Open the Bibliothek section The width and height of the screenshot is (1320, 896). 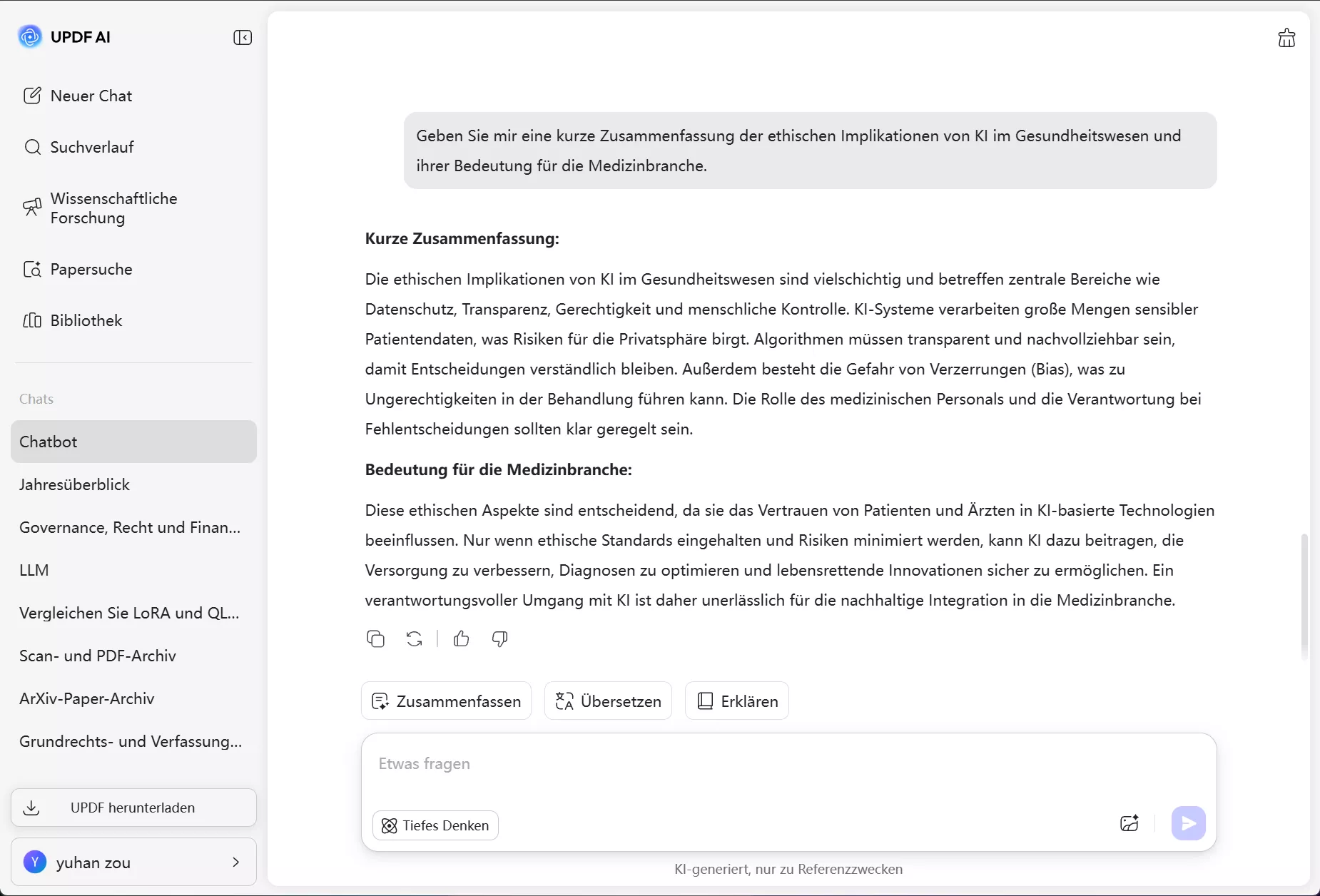86,320
